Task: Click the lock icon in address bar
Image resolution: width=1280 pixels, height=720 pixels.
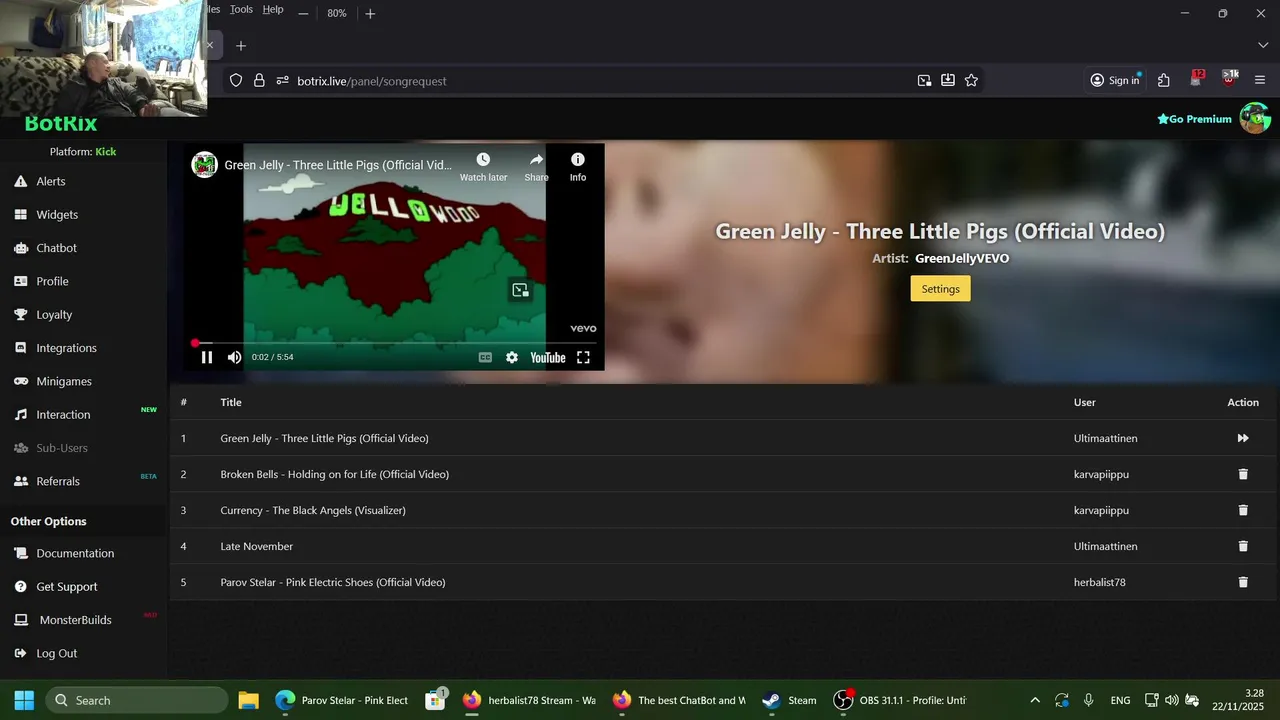Action: [x=259, y=81]
